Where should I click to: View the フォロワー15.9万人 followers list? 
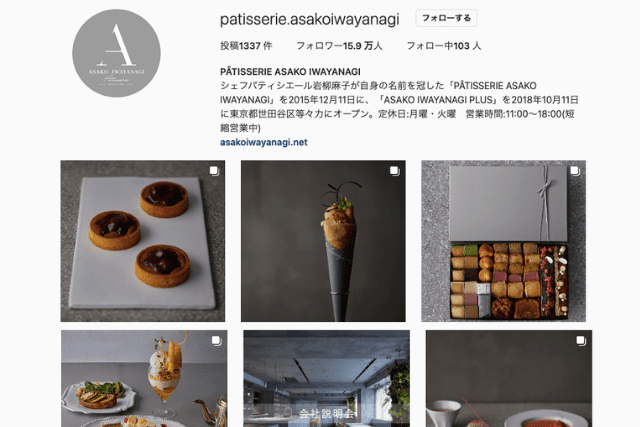point(339,46)
